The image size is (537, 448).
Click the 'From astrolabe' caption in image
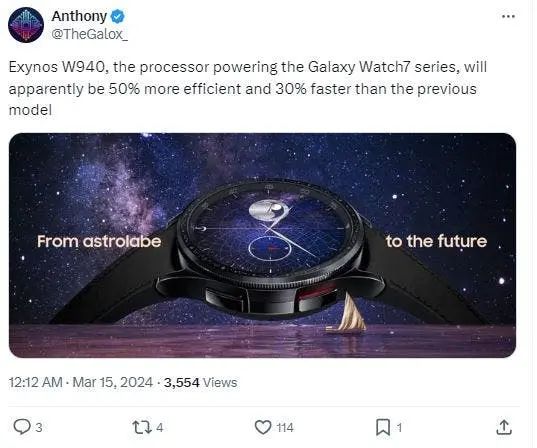(x=99, y=241)
